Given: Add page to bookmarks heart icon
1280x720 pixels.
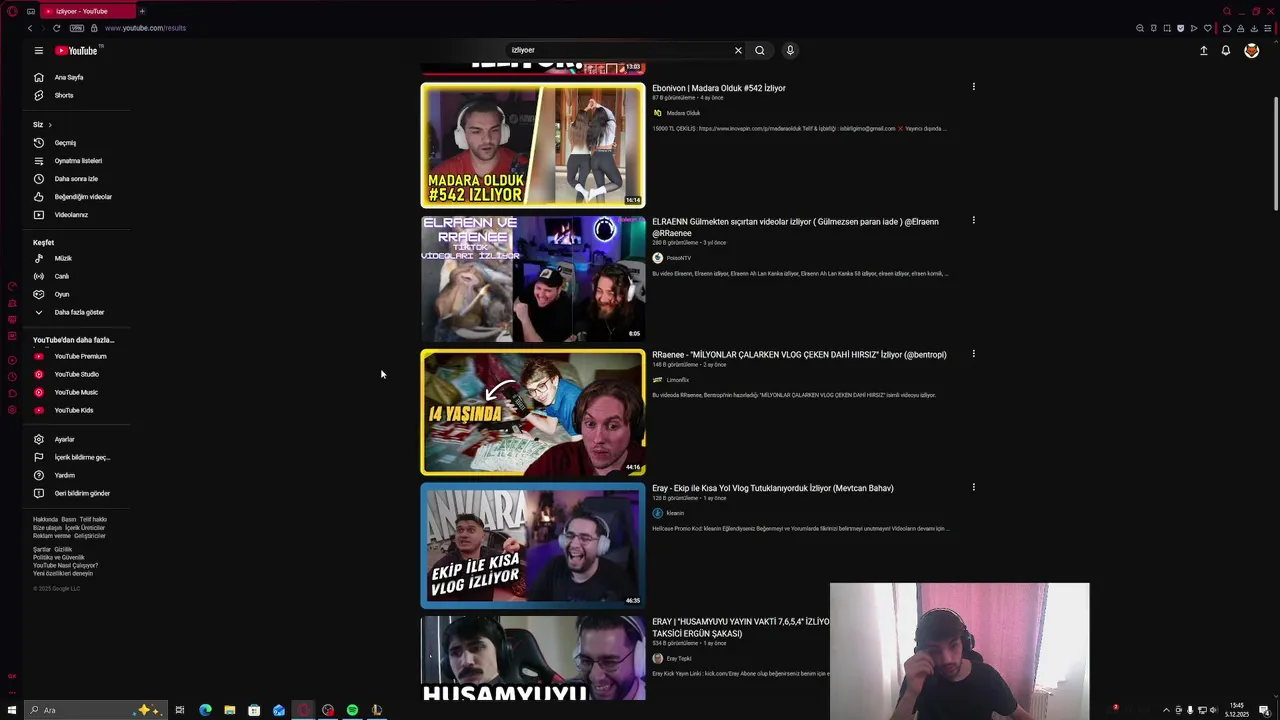Looking at the screenshot, I should (1207, 28).
